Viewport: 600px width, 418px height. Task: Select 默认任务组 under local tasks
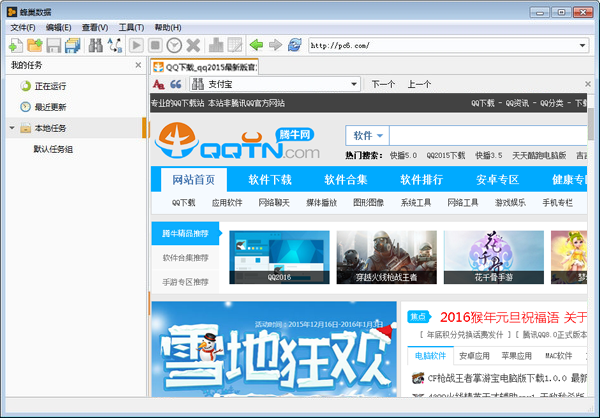click(x=54, y=149)
